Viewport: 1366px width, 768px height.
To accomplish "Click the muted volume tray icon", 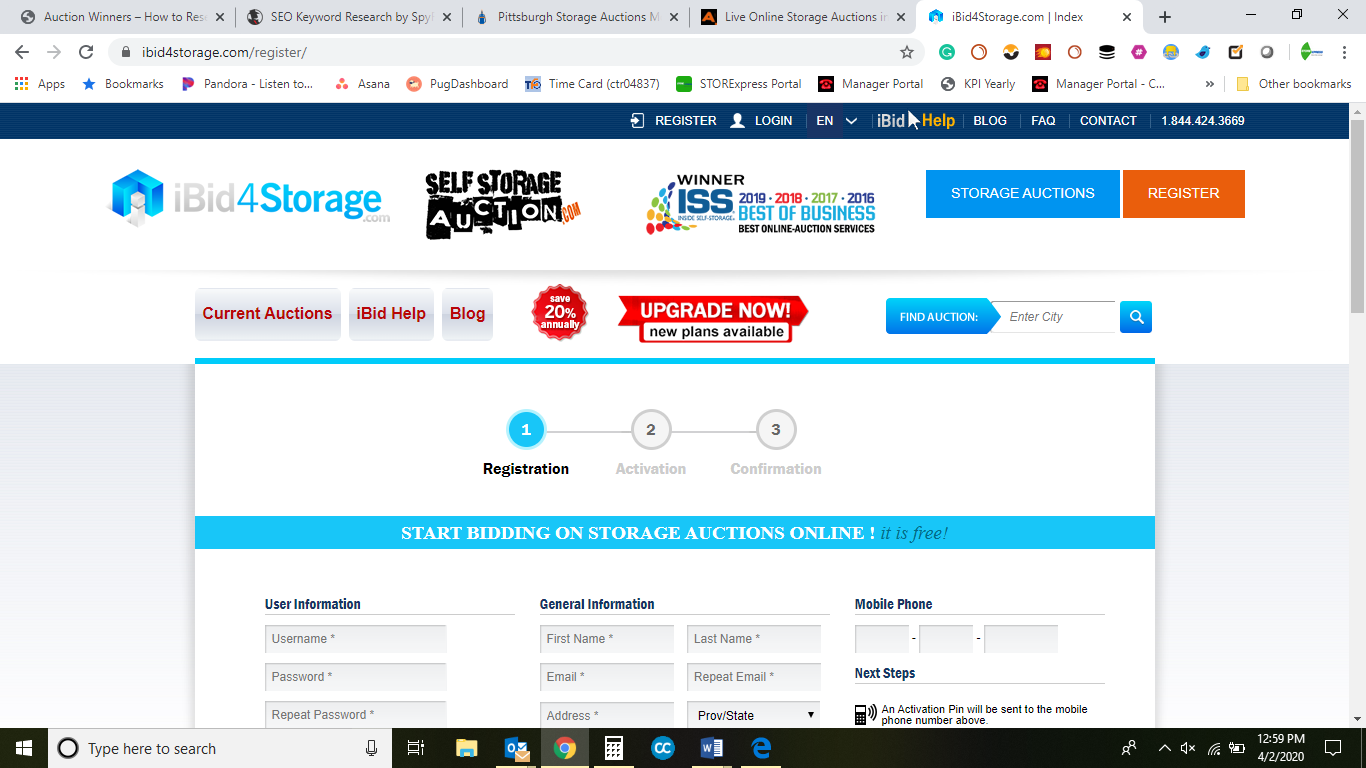I will 1188,748.
